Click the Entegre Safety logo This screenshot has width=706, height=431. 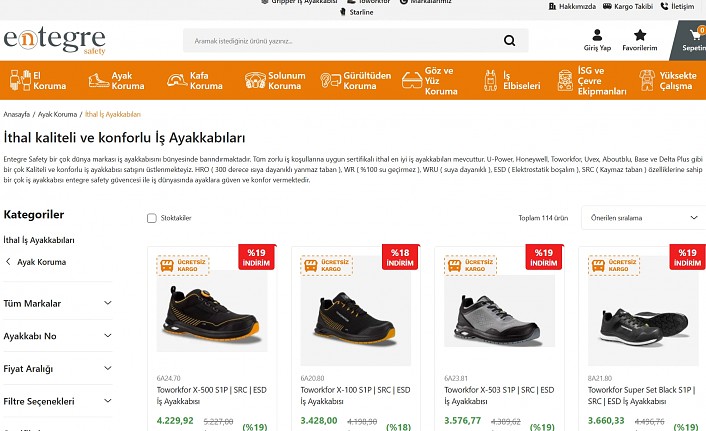[54, 41]
